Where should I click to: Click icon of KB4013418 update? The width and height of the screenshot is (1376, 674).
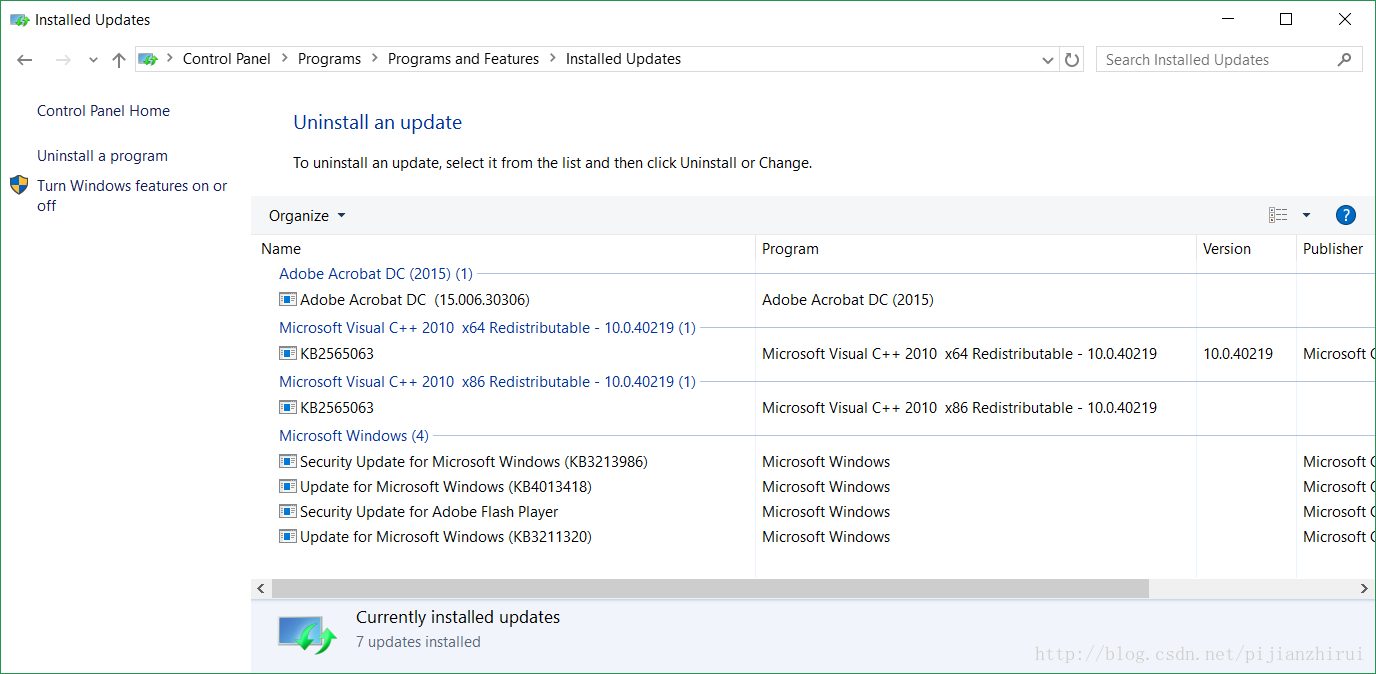[x=288, y=486]
